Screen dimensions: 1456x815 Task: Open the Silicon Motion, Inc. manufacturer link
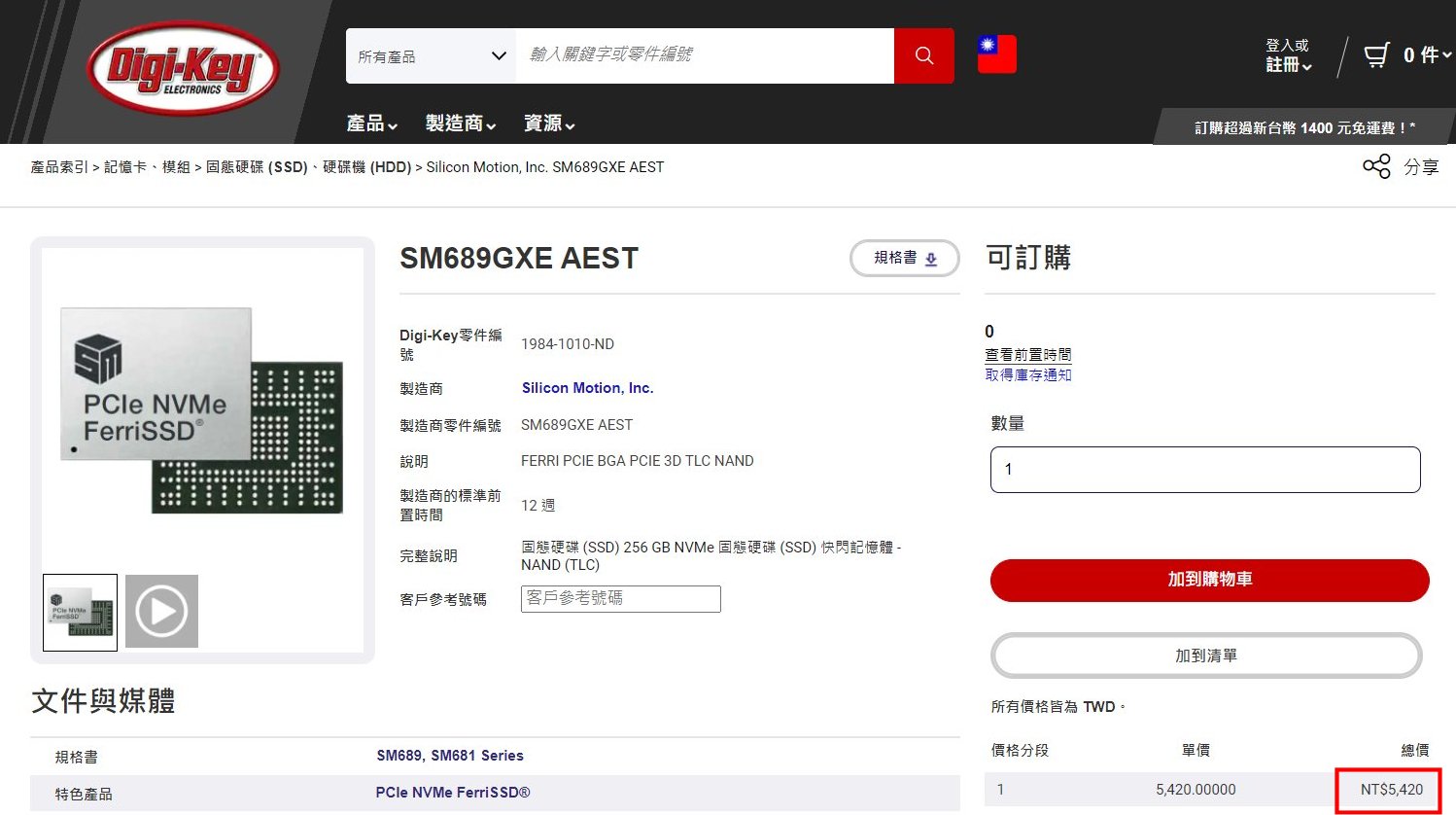587,388
